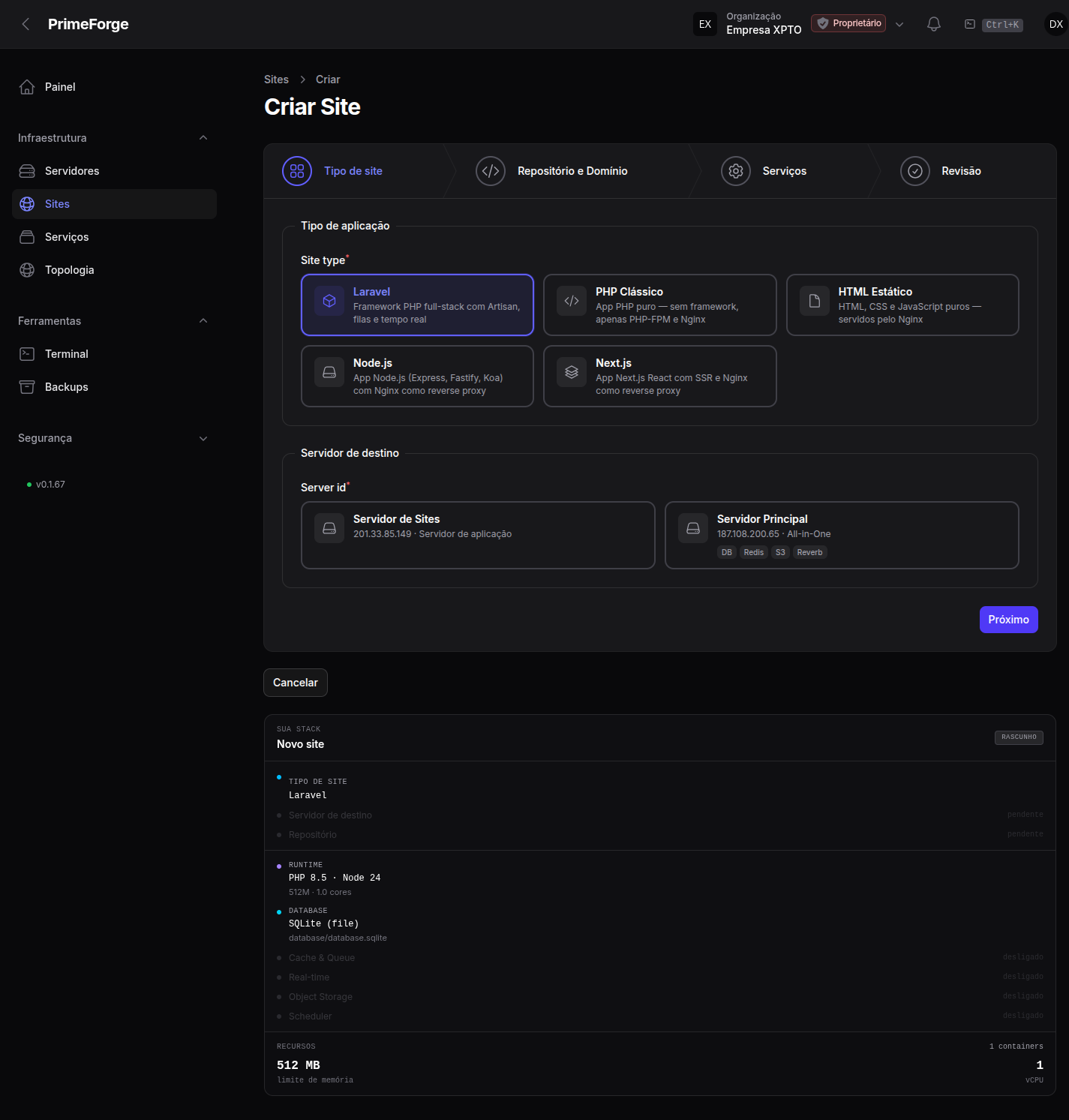Select Next.js site type

659,376
